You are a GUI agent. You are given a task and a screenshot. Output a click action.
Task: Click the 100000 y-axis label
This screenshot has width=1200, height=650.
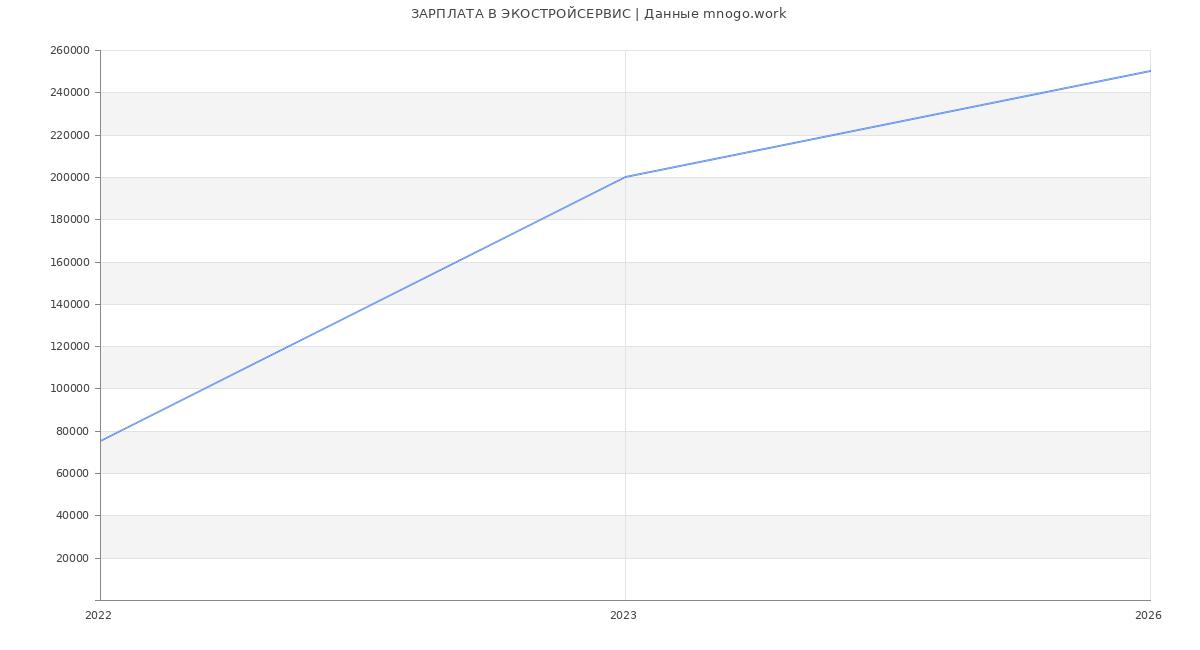click(x=69, y=389)
